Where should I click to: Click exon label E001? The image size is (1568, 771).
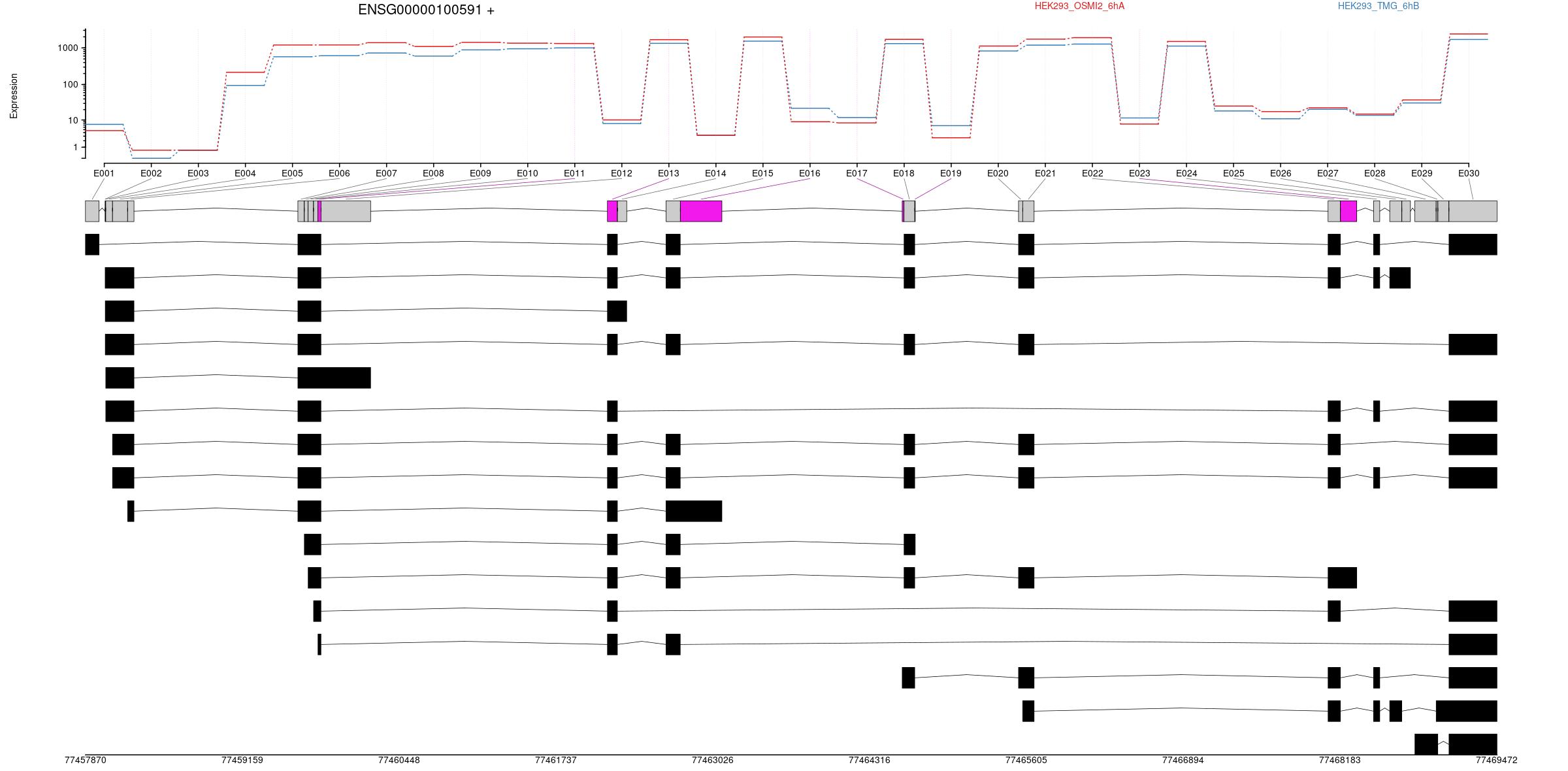104,173
